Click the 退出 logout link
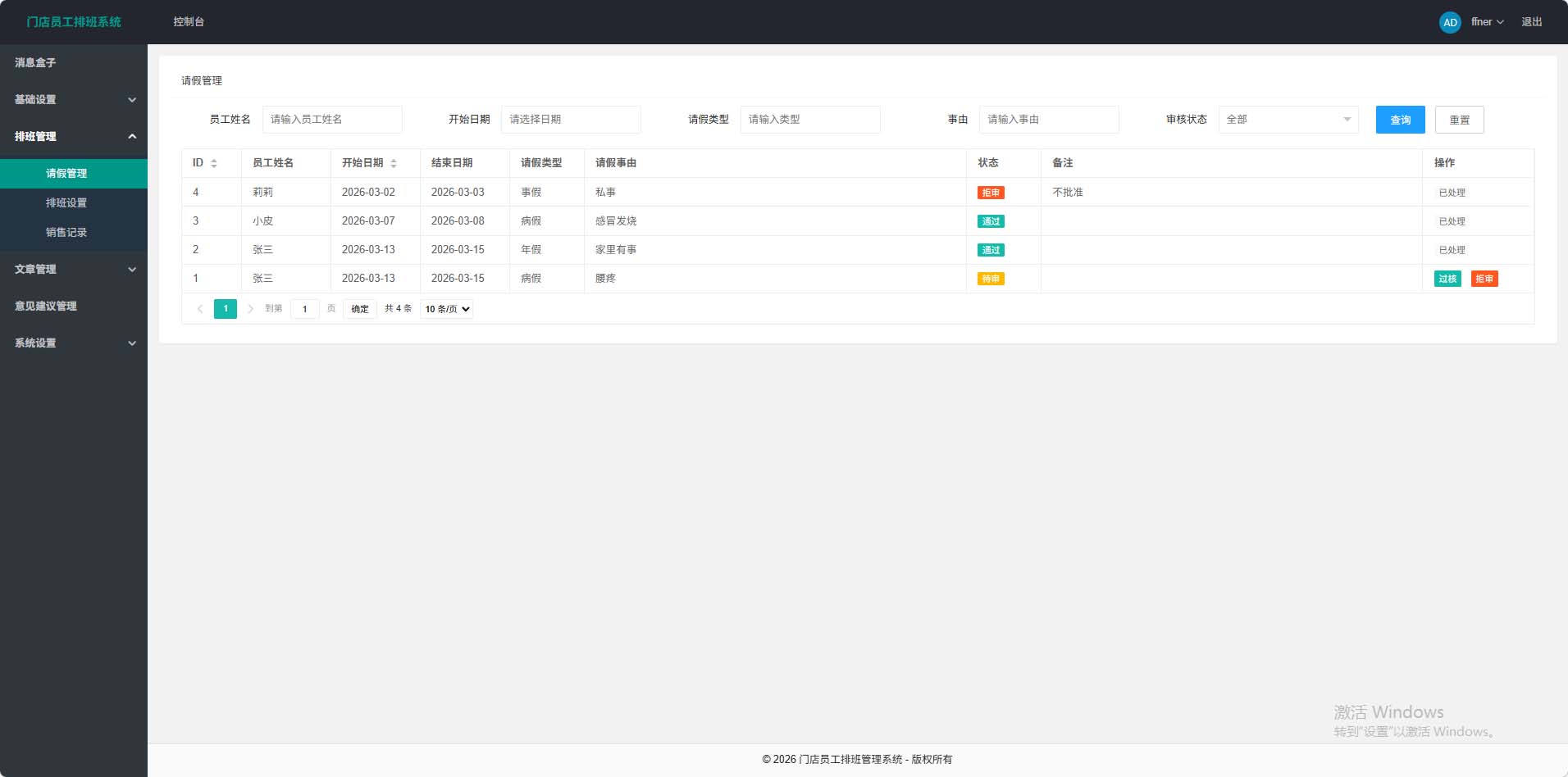The width and height of the screenshot is (1568, 777). pos(1531,22)
